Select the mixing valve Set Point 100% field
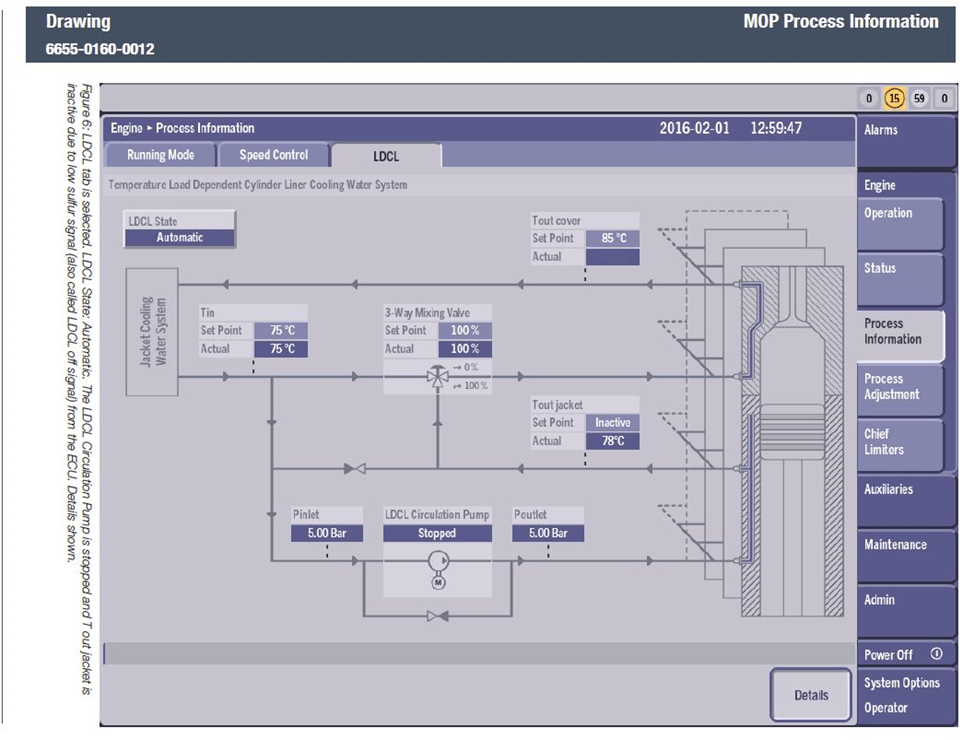The height and width of the screenshot is (740, 975). tap(464, 330)
